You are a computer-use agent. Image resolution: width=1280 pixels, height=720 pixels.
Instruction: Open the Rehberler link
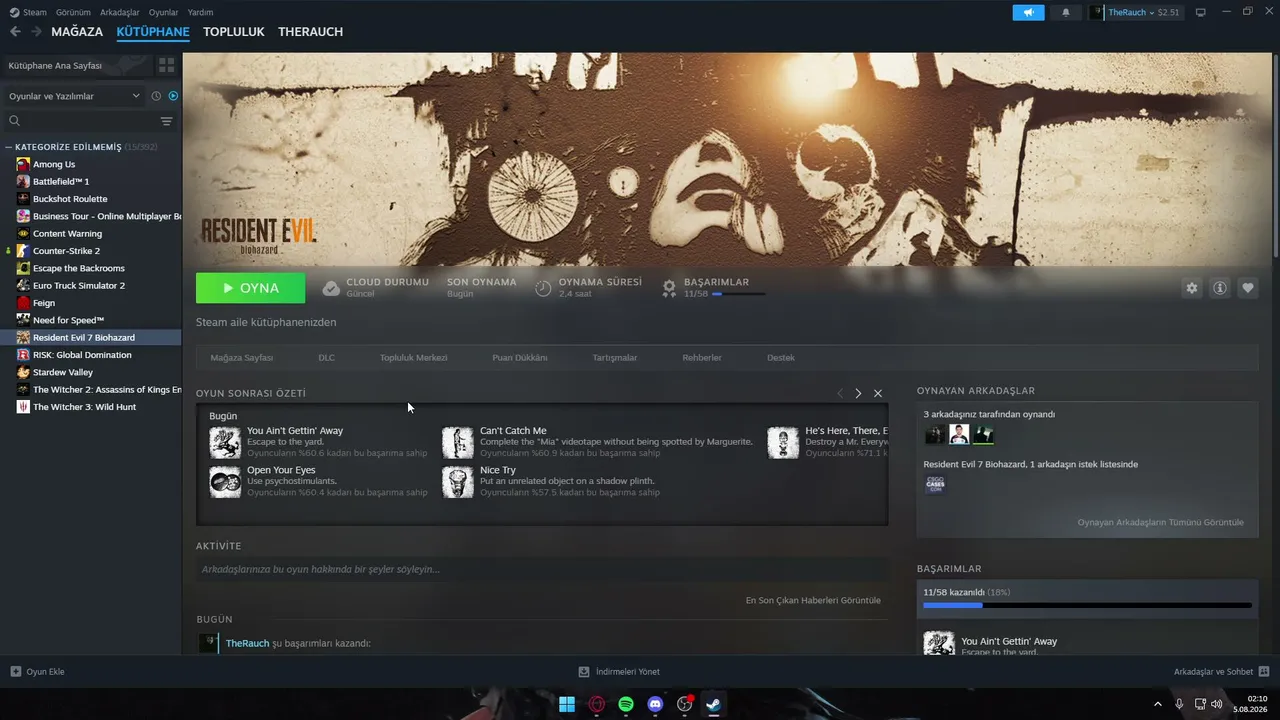pyautogui.click(x=702, y=357)
